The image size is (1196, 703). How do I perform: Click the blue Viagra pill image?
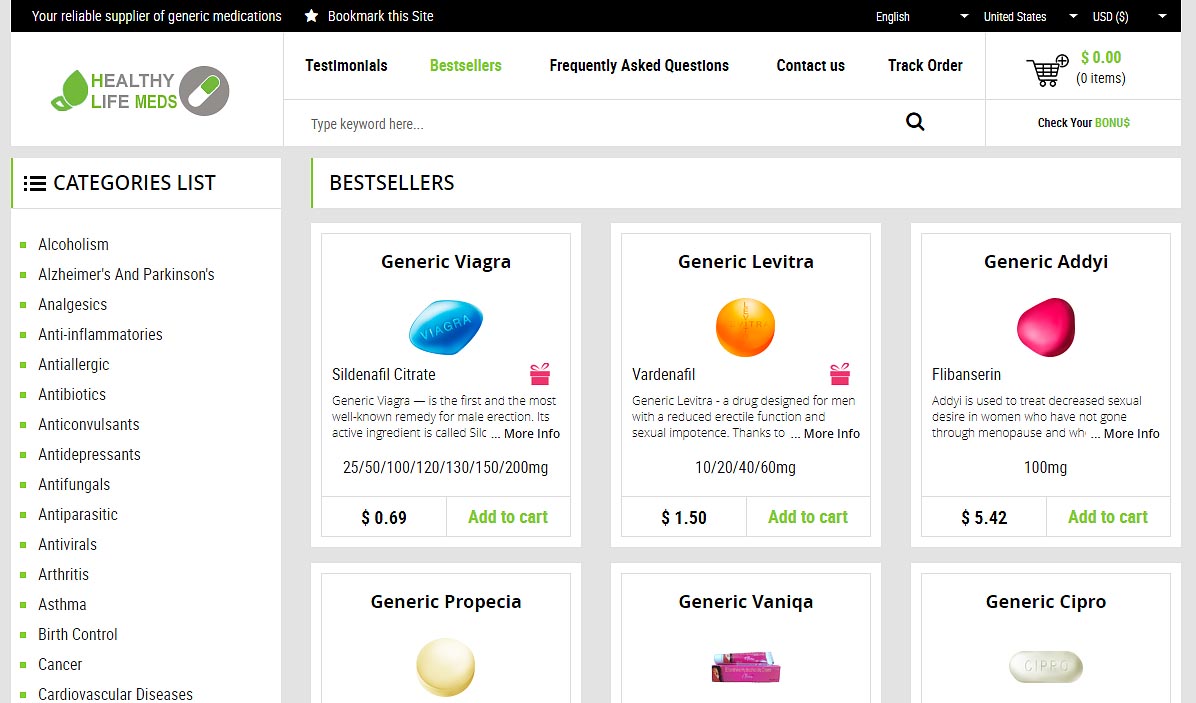(x=446, y=326)
